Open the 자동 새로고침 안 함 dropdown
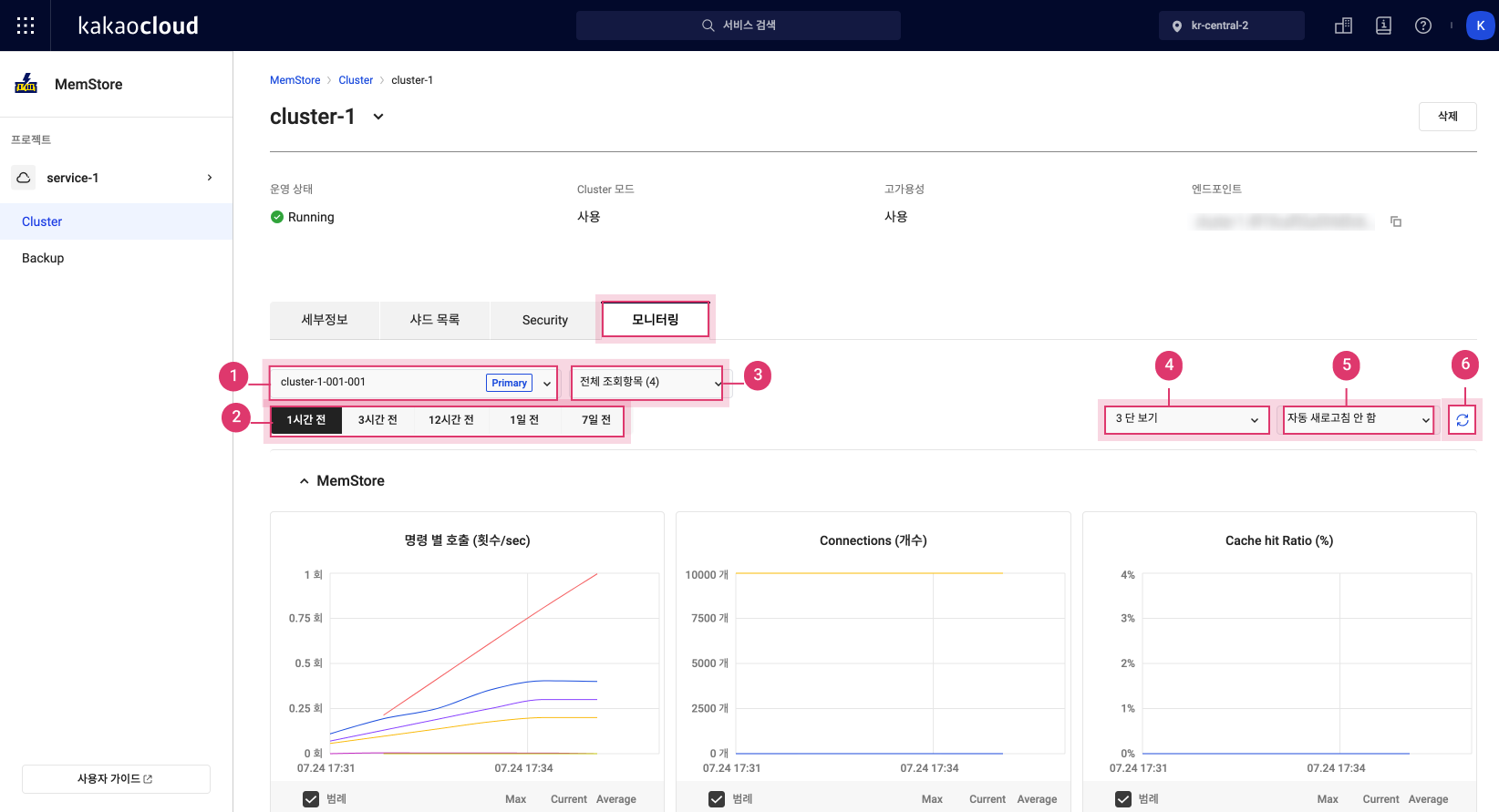The height and width of the screenshot is (812, 1499). pos(1359,419)
